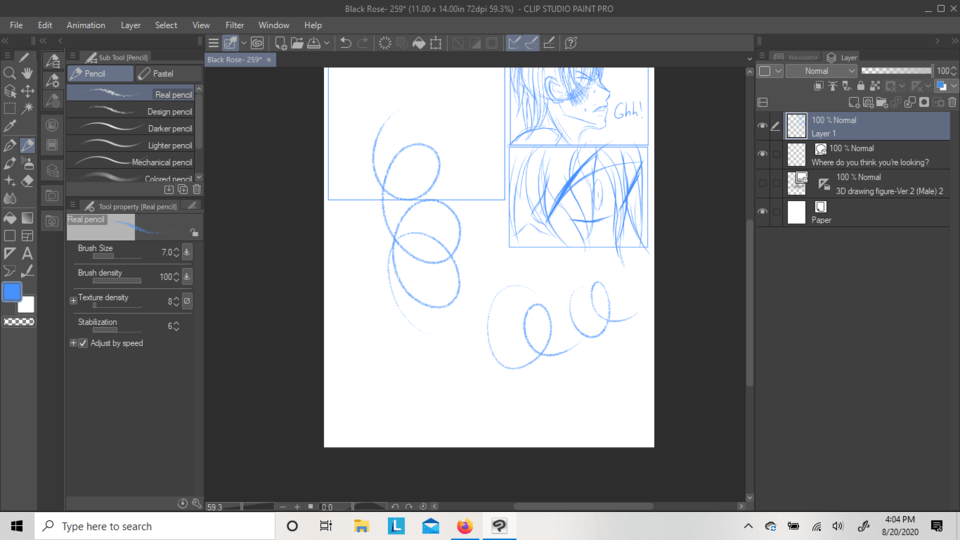Click the Clear/Deselect sunburst icon
This screenshot has height=540, width=960.
tap(384, 43)
